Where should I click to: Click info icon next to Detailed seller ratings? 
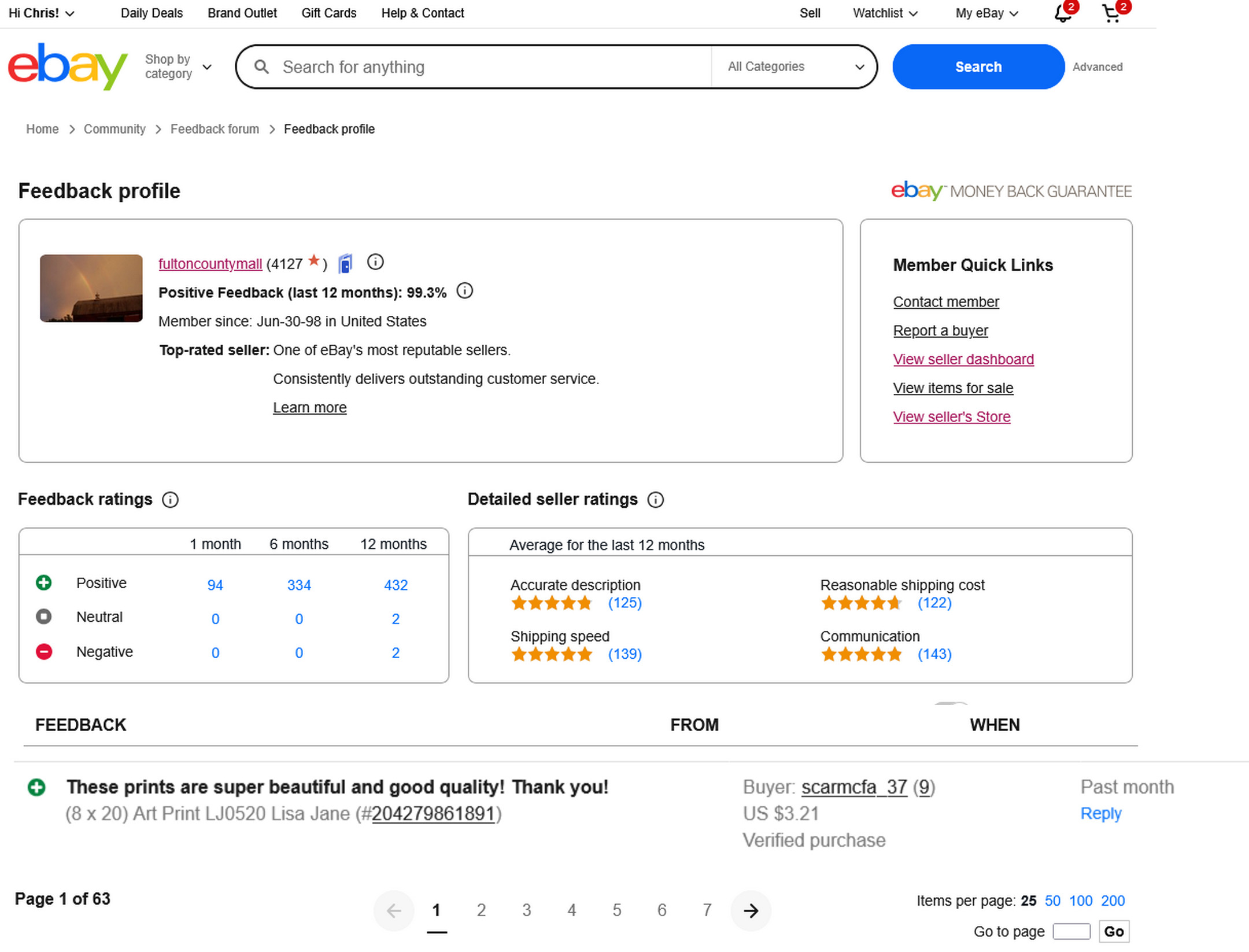point(655,500)
